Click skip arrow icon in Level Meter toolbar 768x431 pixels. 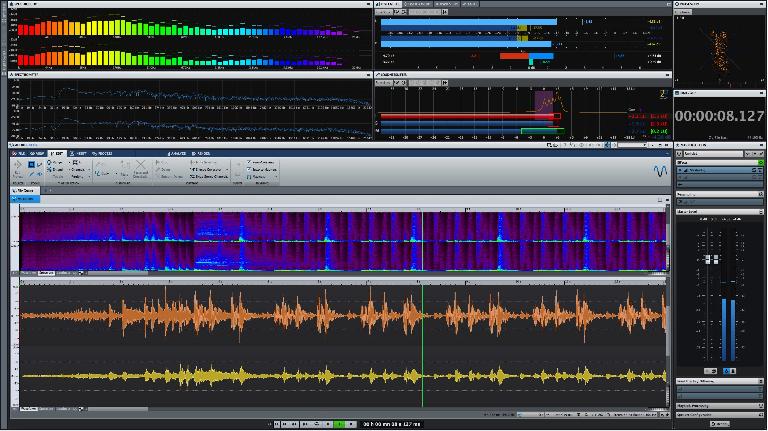tap(445, 12)
